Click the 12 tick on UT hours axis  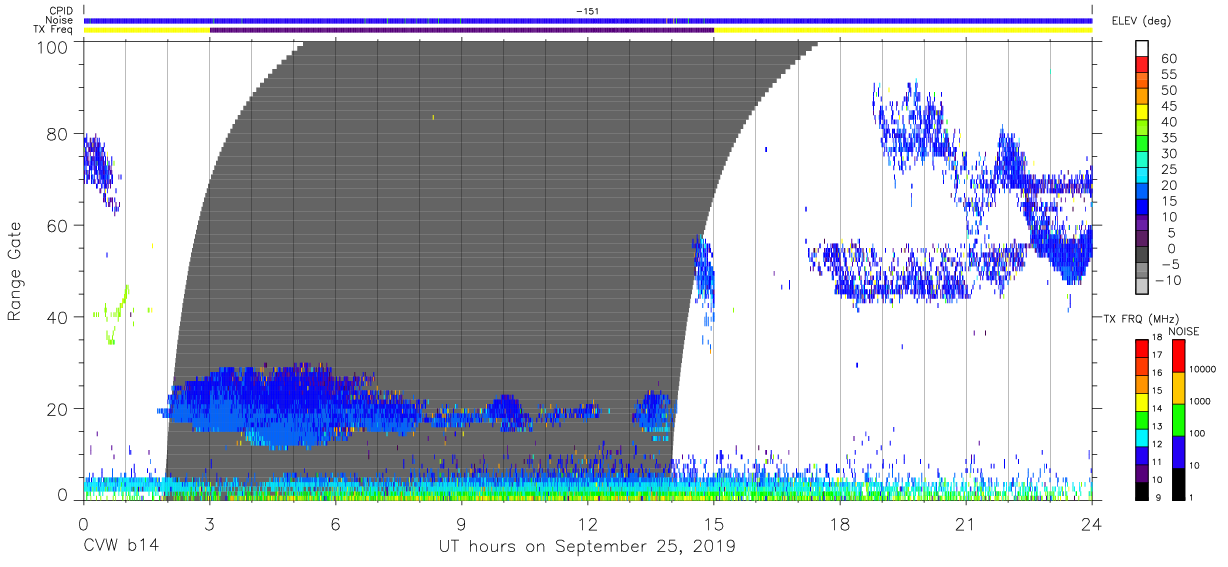pos(587,523)
